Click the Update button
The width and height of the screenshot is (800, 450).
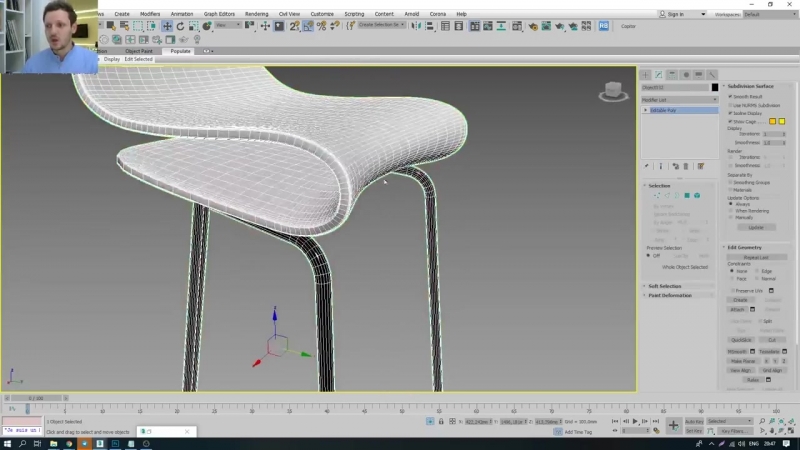click(x=756, y=228)
